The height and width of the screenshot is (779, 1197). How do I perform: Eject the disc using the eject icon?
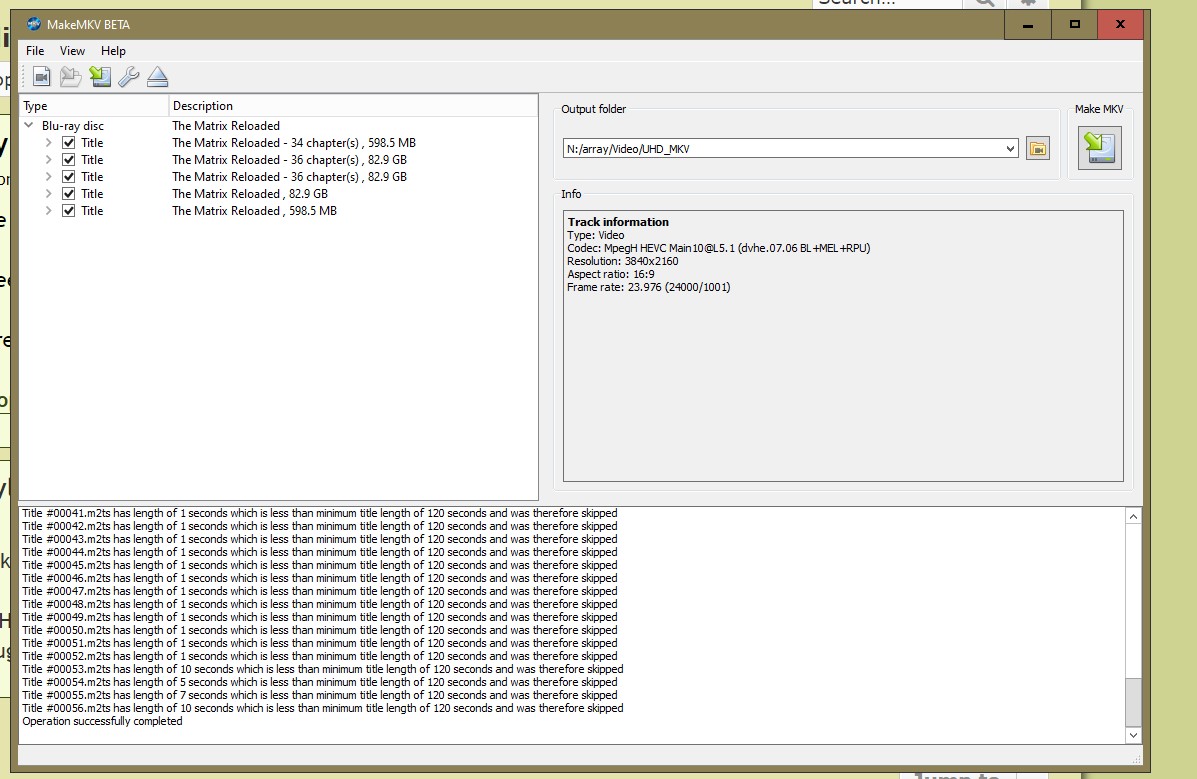pos(157,76)
